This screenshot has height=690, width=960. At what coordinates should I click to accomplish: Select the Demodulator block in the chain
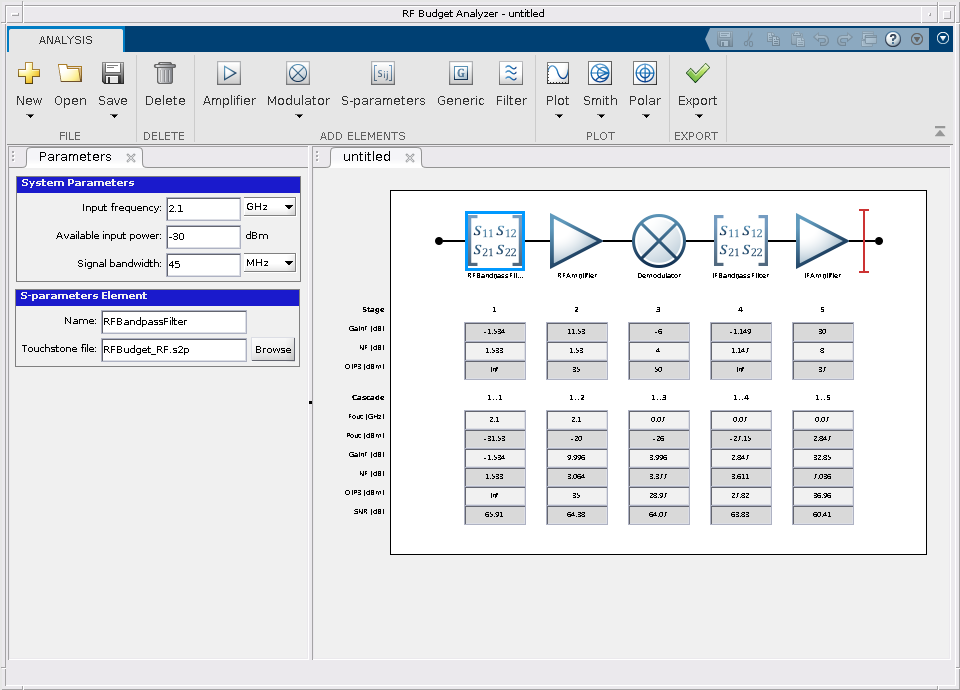pos(659,241)
